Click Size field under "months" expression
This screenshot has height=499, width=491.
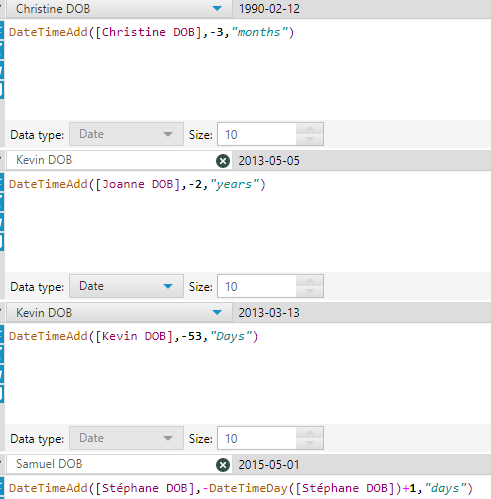(x=257, y=134)
